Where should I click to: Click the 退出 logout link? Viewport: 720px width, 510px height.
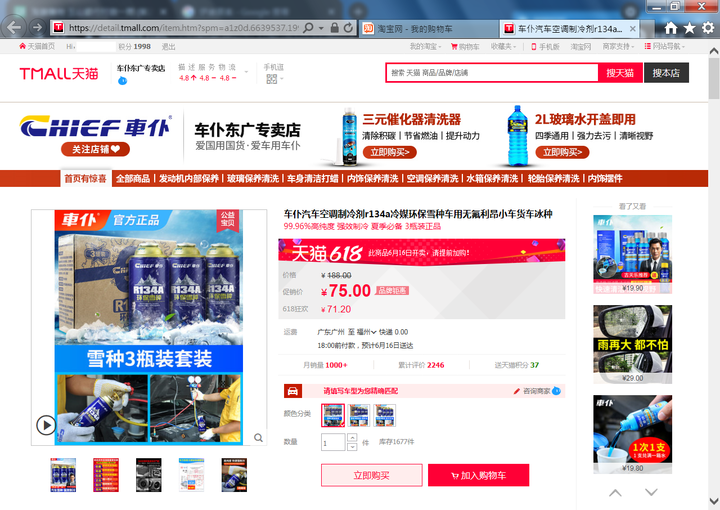(x=169, y=46)
